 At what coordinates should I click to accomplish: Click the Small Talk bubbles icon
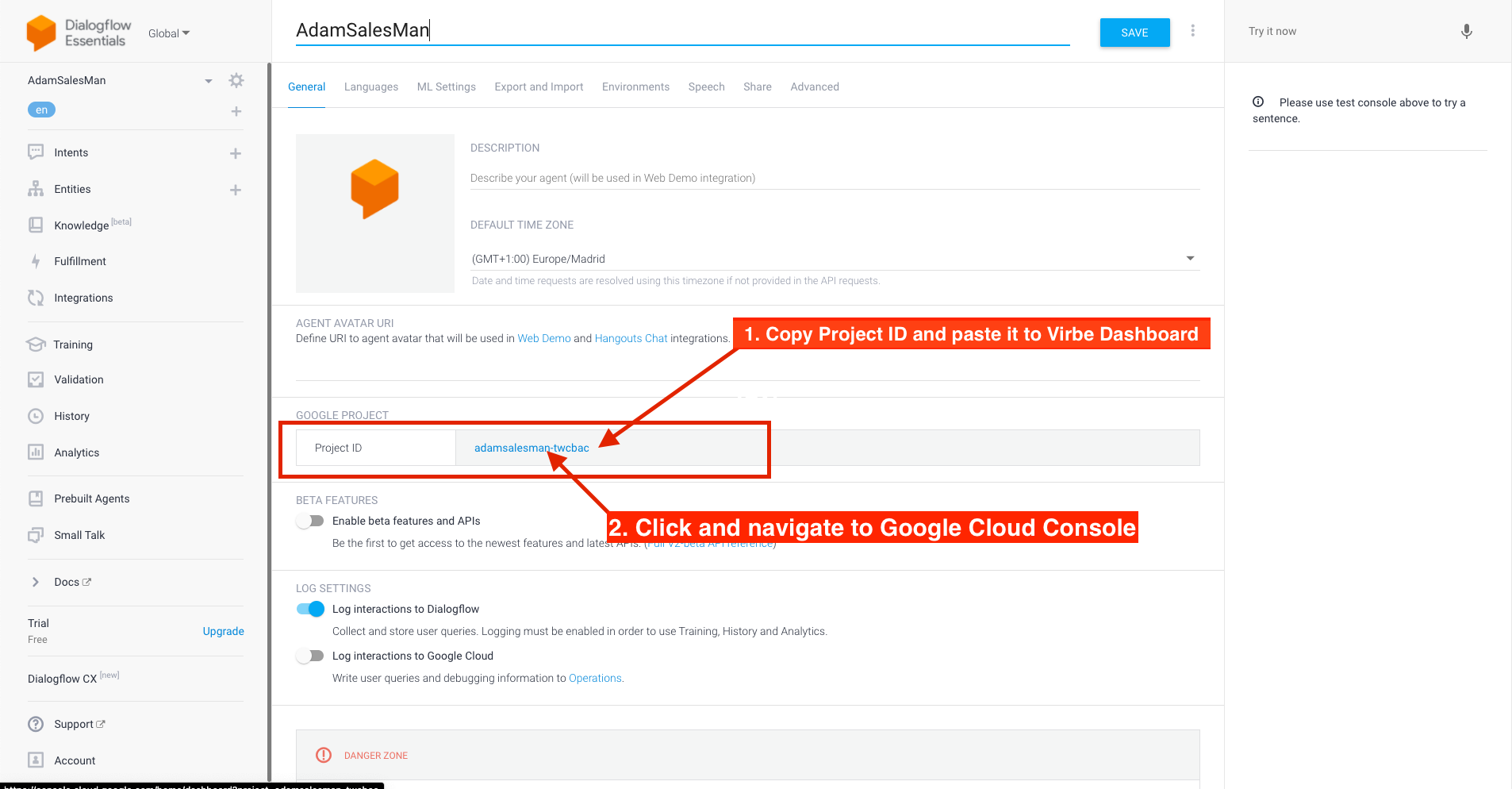pyautogui.click(x=36, y=535)
